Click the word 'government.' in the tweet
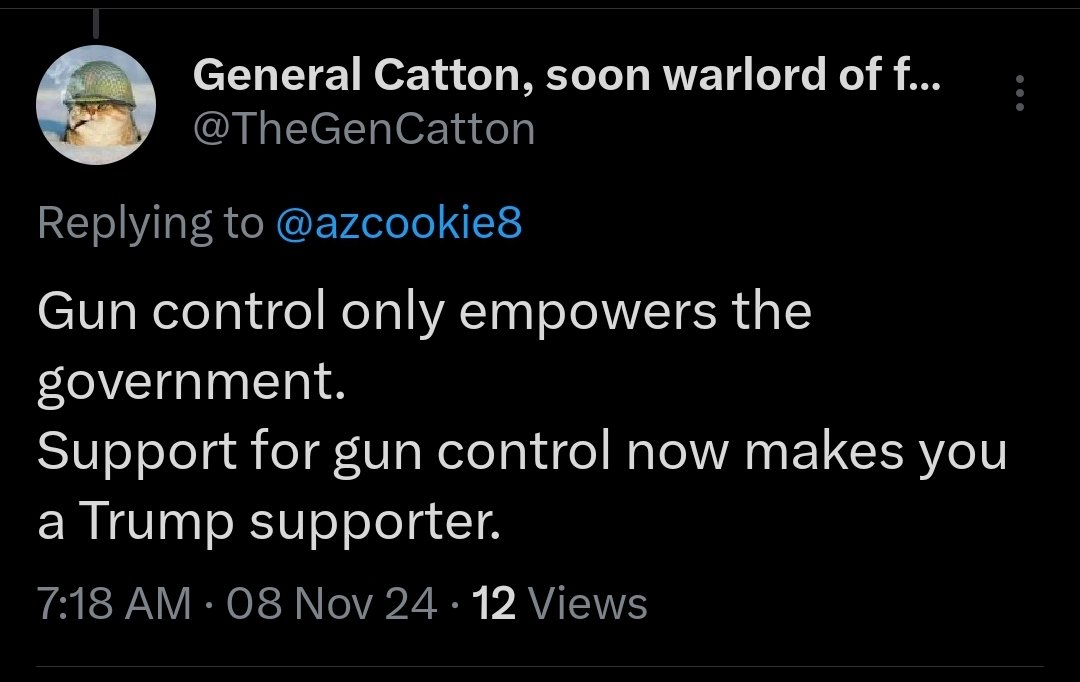 tap(191, 383)
